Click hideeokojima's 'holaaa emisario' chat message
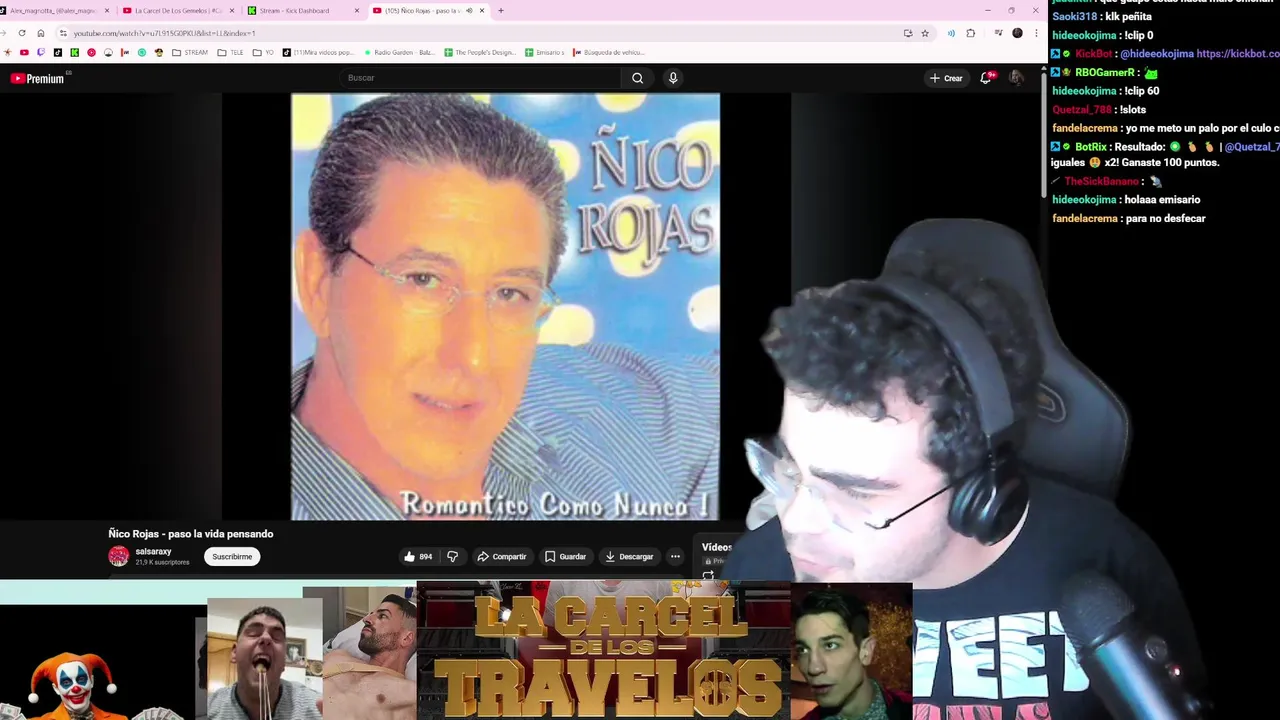Screen dimensions: 1280x720 (1126, 200)
